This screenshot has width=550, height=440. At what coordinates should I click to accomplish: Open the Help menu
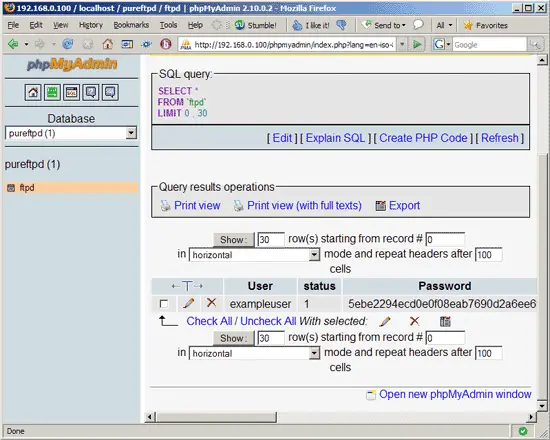pos(195,25)
